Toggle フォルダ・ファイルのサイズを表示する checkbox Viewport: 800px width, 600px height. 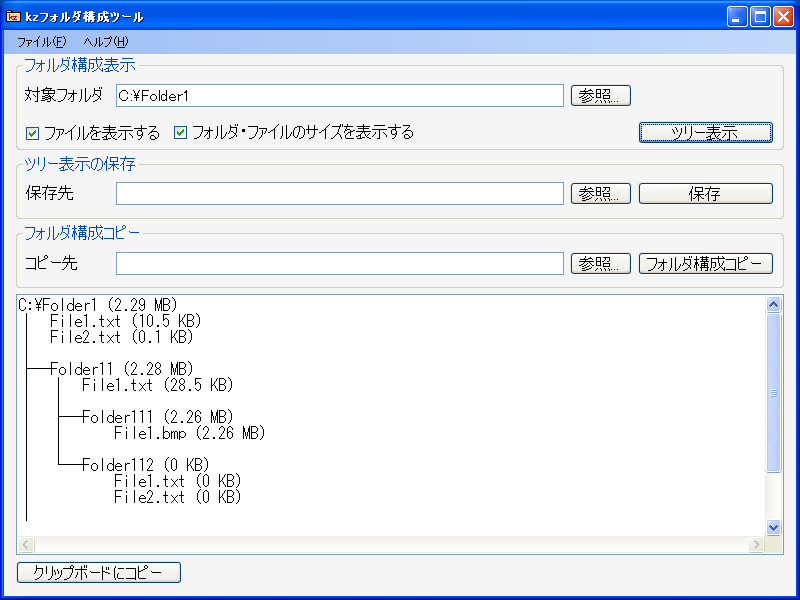click(x=180, y=133)
